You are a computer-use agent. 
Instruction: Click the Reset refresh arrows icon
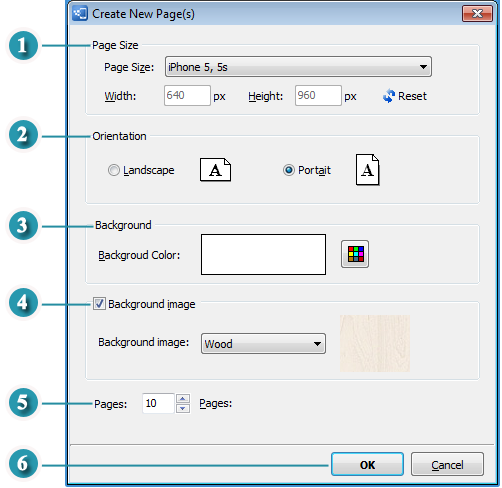click(389, 96)
